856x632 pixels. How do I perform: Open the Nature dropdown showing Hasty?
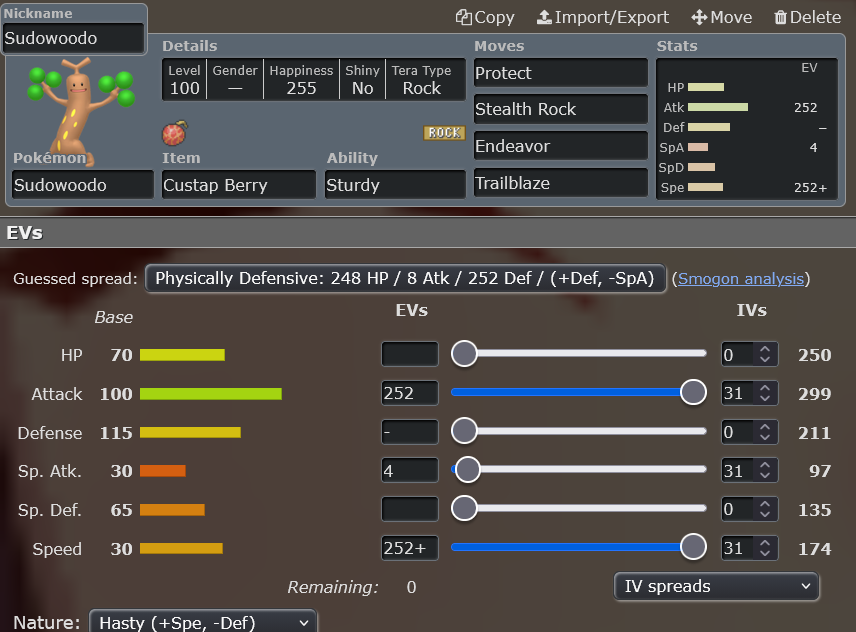203,621
